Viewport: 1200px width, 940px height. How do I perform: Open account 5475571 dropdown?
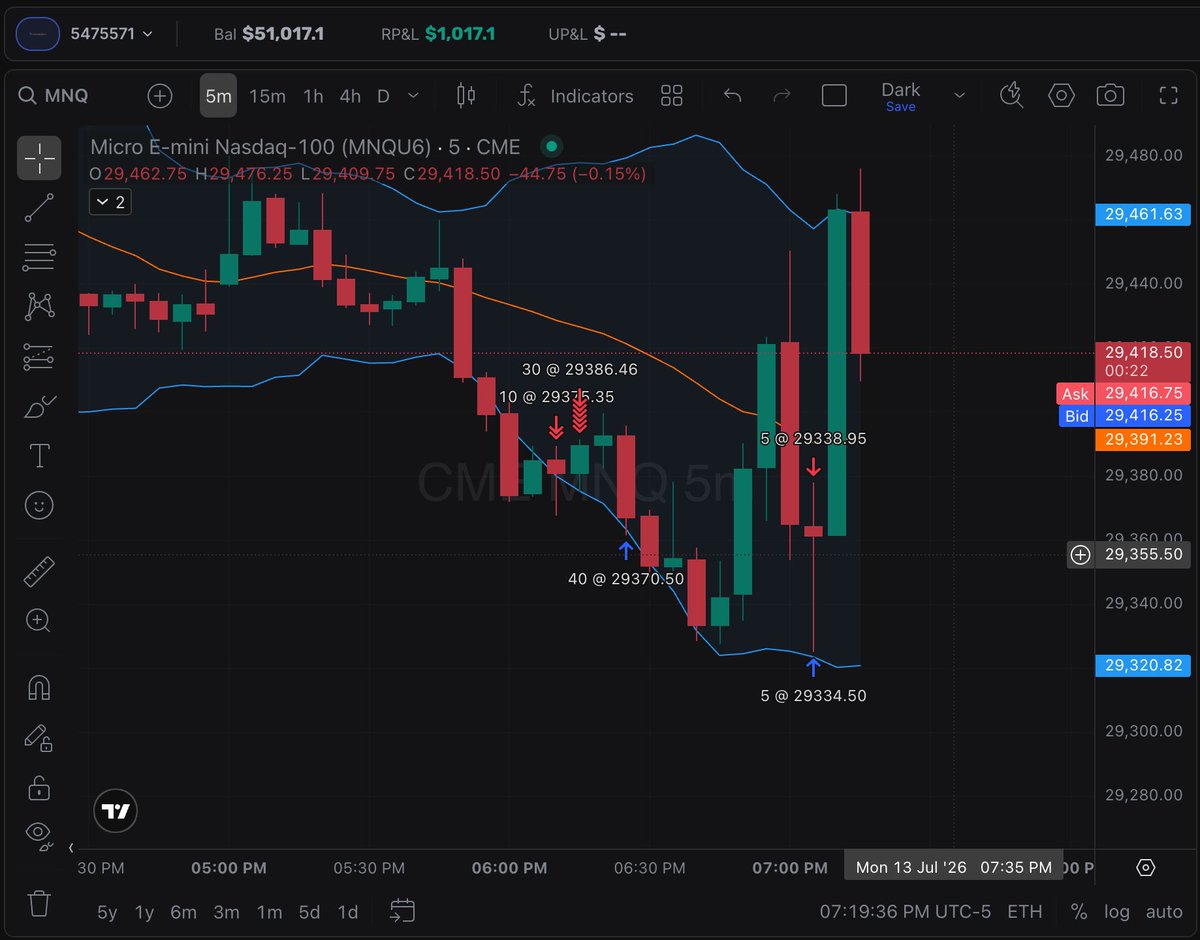point(111,33)
